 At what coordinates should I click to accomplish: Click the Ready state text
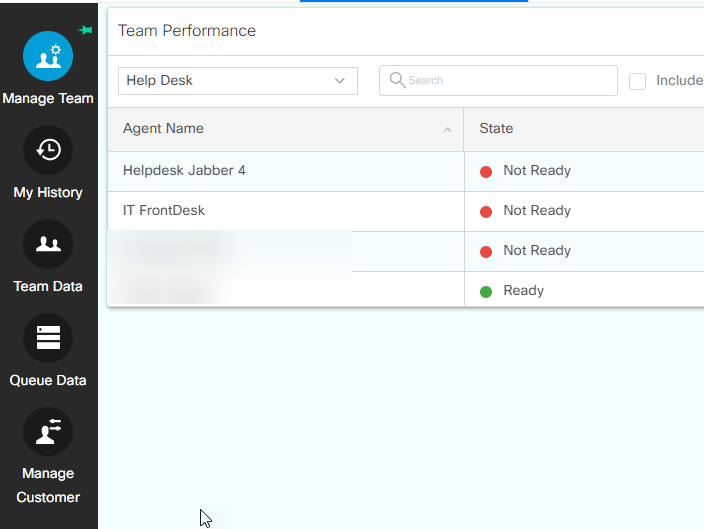pyautogui.click(x=524, y=290)
